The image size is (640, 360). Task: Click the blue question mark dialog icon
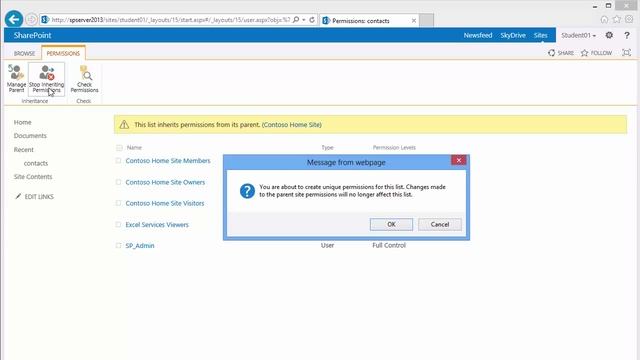[247, 191]
